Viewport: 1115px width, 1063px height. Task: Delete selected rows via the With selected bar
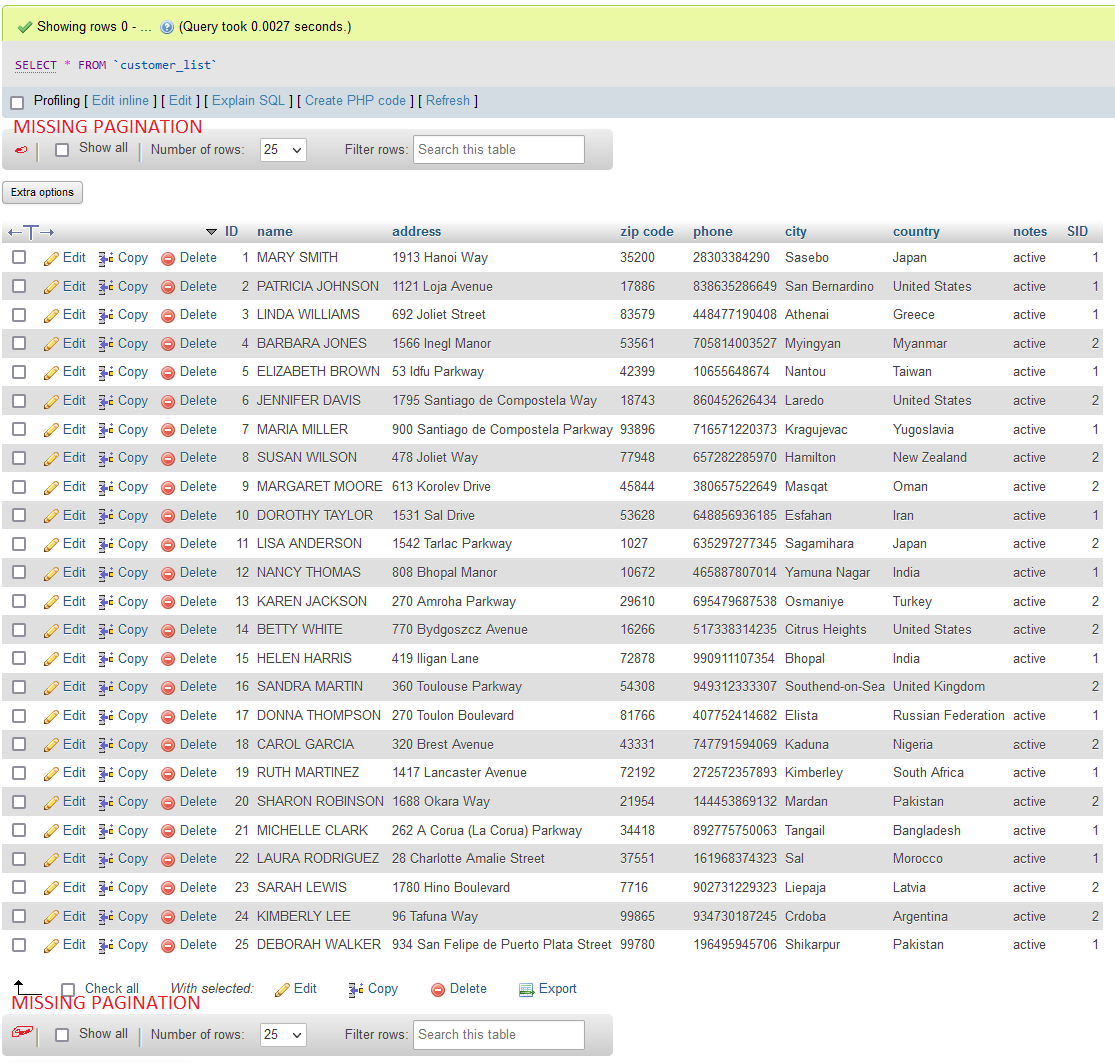[x=458, y=988]
